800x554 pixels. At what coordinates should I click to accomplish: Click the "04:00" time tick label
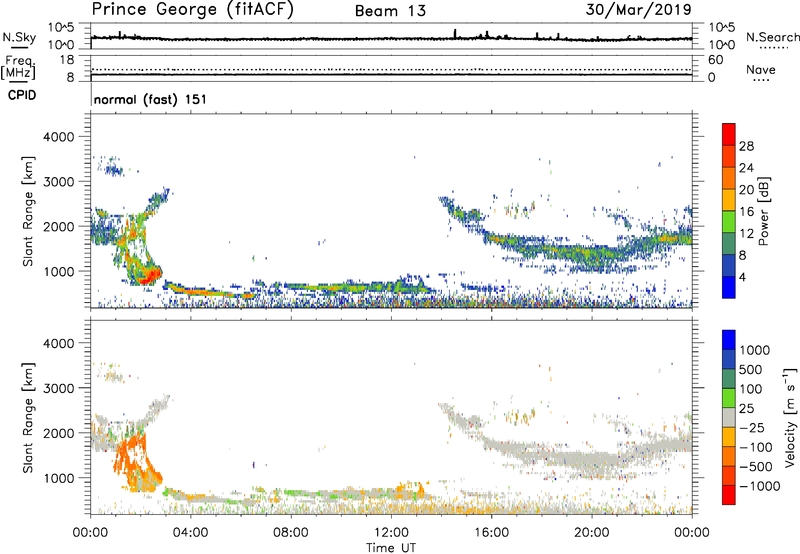click(x=190, y=533)
